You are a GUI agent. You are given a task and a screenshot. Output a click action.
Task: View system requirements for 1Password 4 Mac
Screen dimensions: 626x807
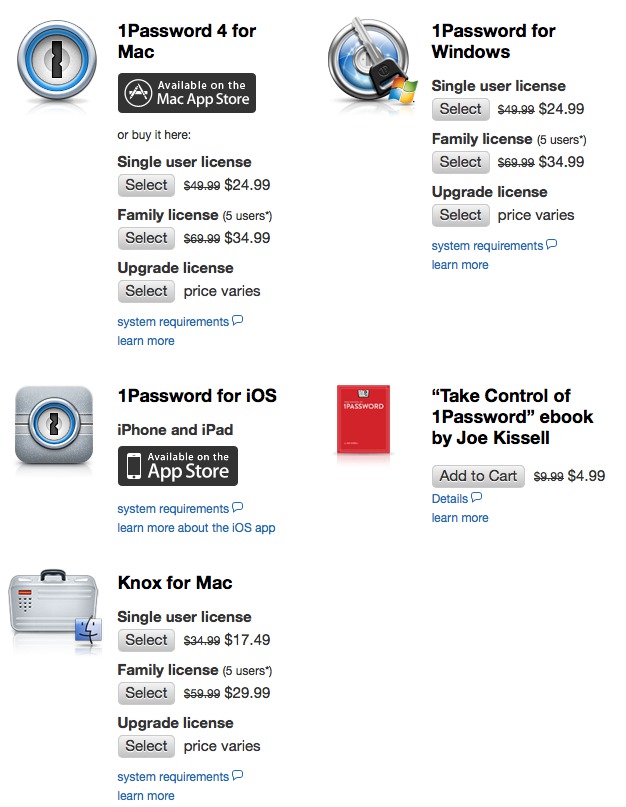pyautogui.click(x=173, y=322)
